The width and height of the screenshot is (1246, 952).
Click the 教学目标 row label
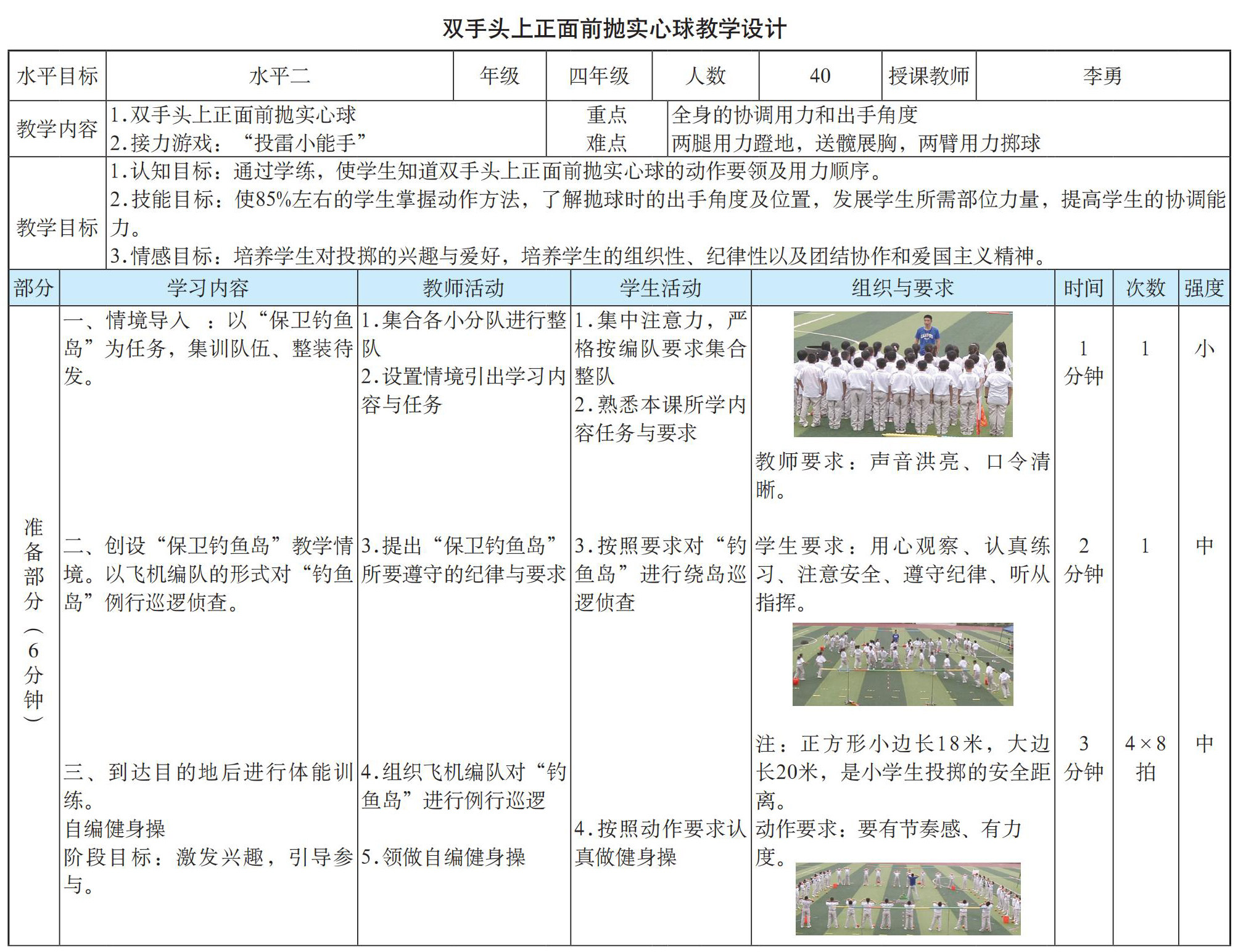point(57,228)
